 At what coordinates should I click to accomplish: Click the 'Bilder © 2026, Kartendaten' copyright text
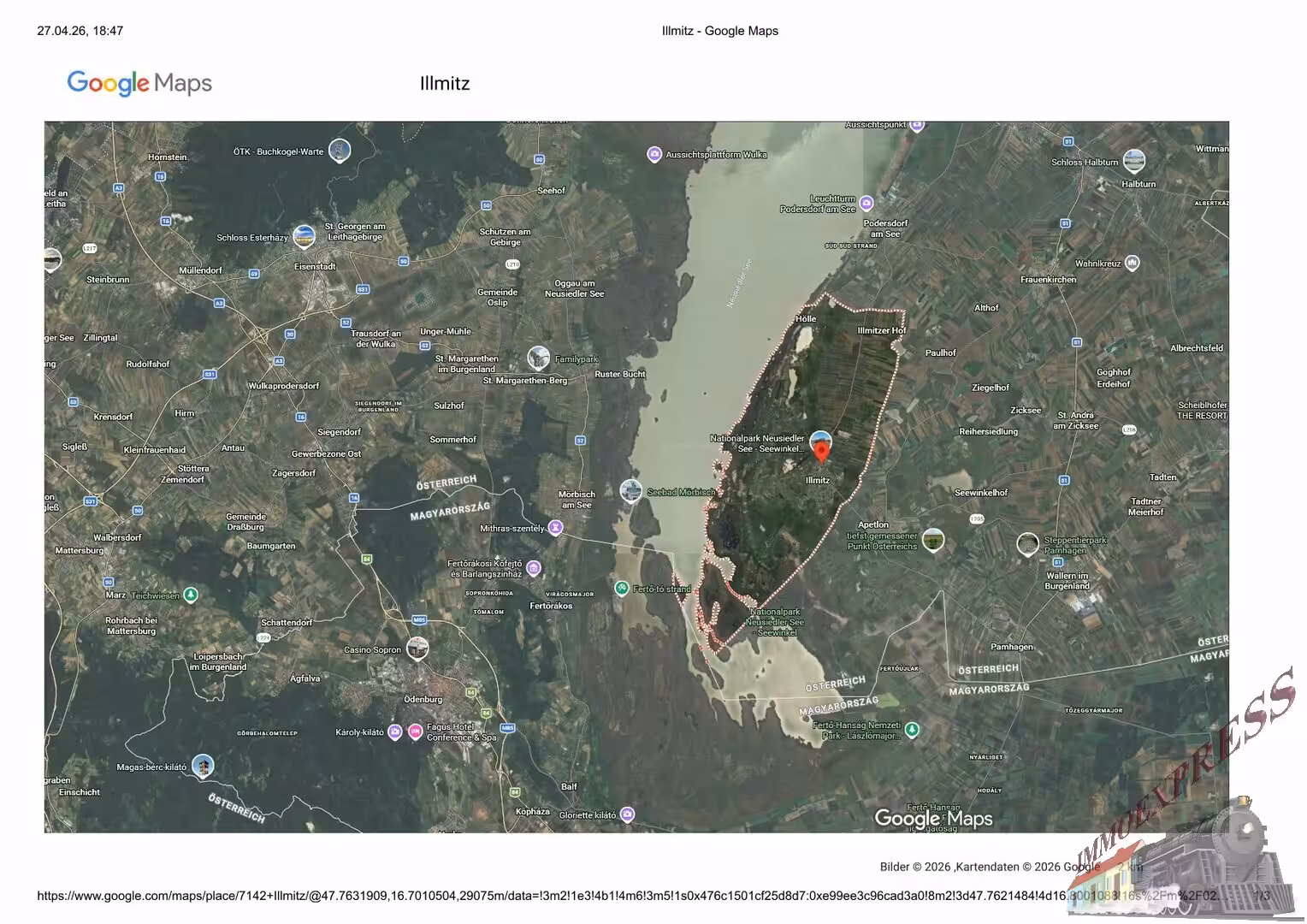990,867
